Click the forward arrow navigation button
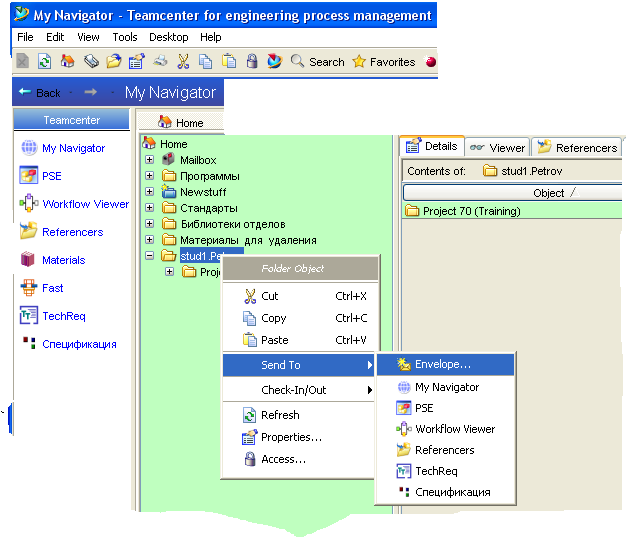This screenshot has width=640, height=538. [x=91, y=92]
